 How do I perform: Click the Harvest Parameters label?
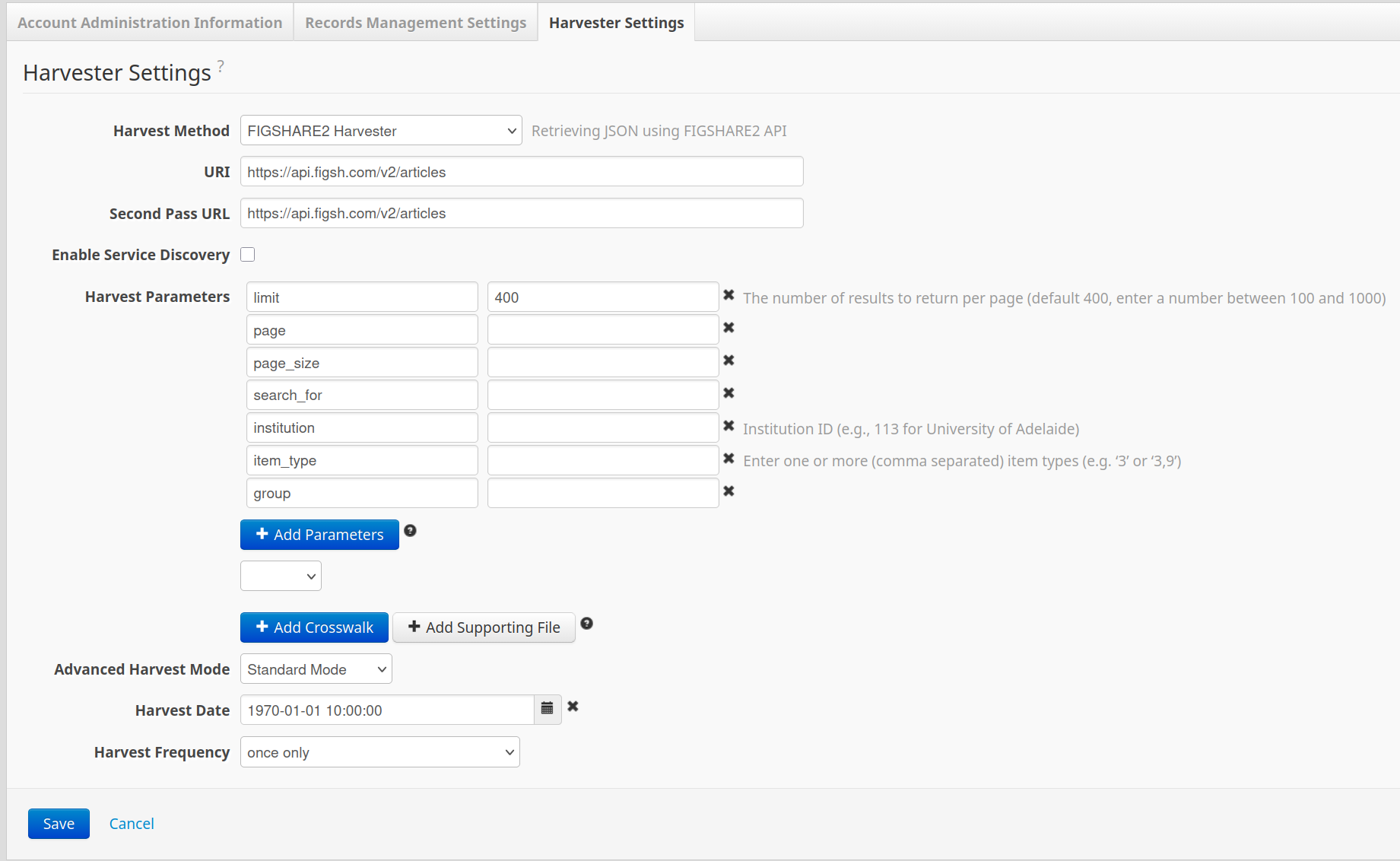(157, 297)
